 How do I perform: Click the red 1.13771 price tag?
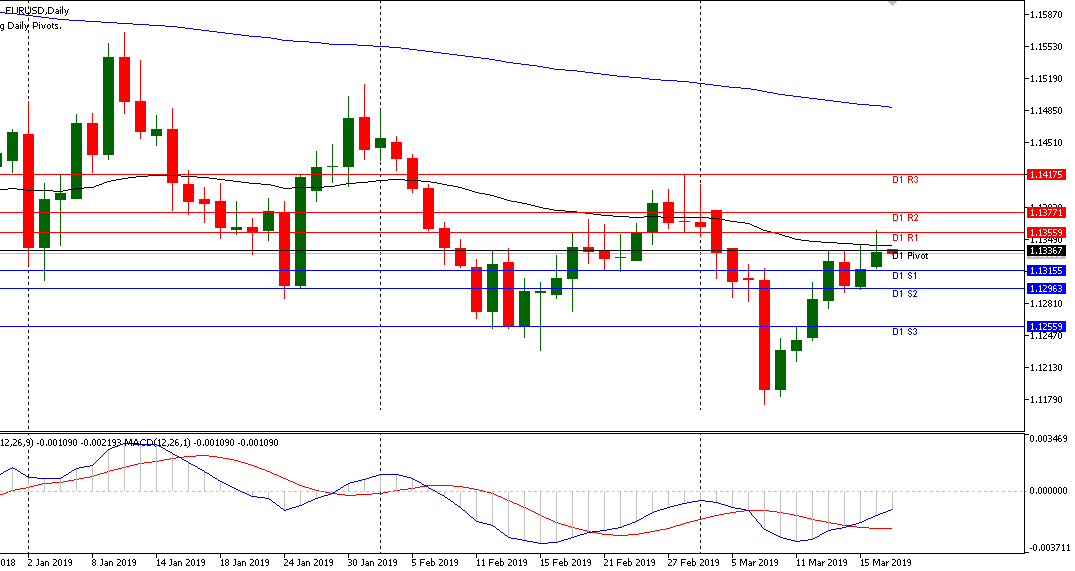click(1046, 212)
